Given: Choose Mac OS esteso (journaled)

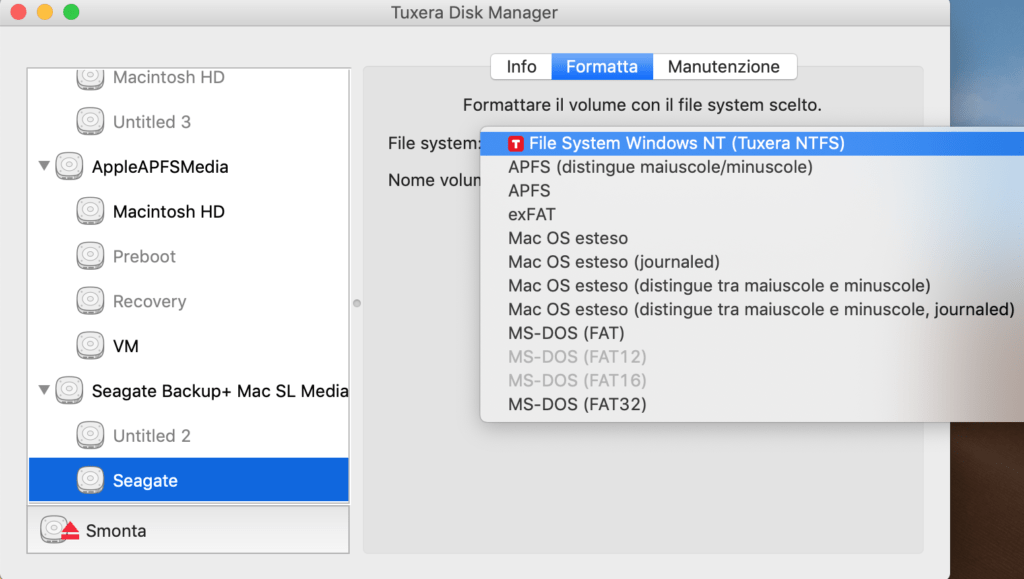Looking at the screenshot, I should 752,262.
